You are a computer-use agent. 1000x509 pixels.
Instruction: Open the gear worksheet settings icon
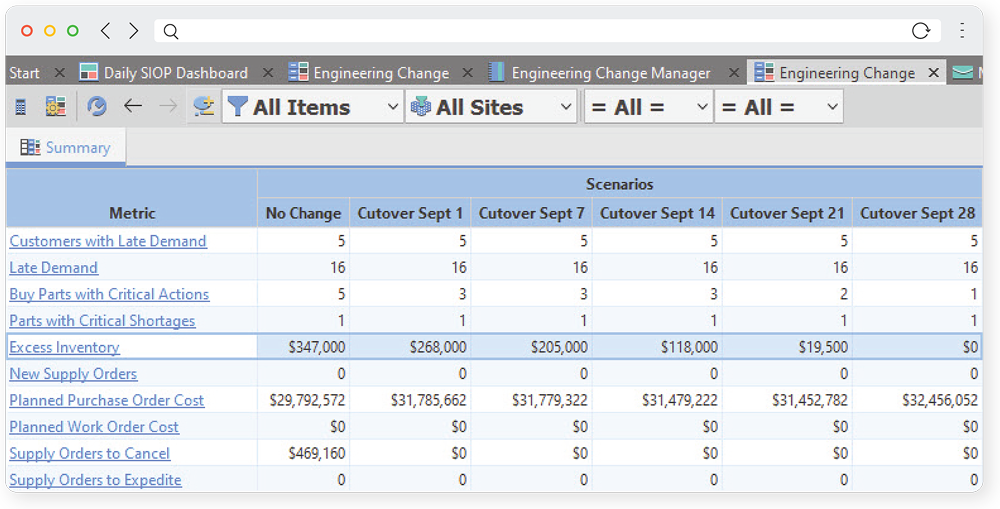56,107
